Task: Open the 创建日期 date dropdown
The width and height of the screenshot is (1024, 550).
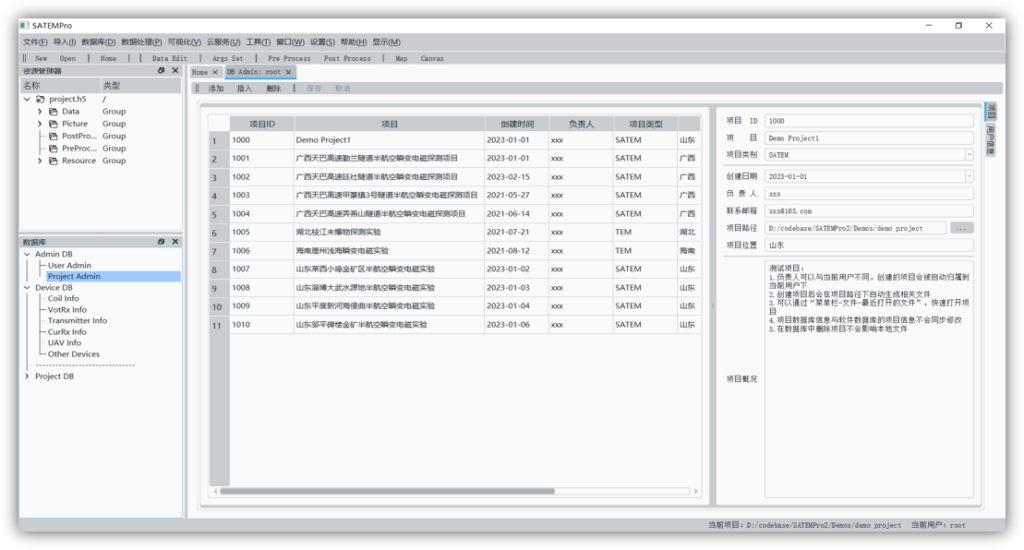Action: coord(969,176)
